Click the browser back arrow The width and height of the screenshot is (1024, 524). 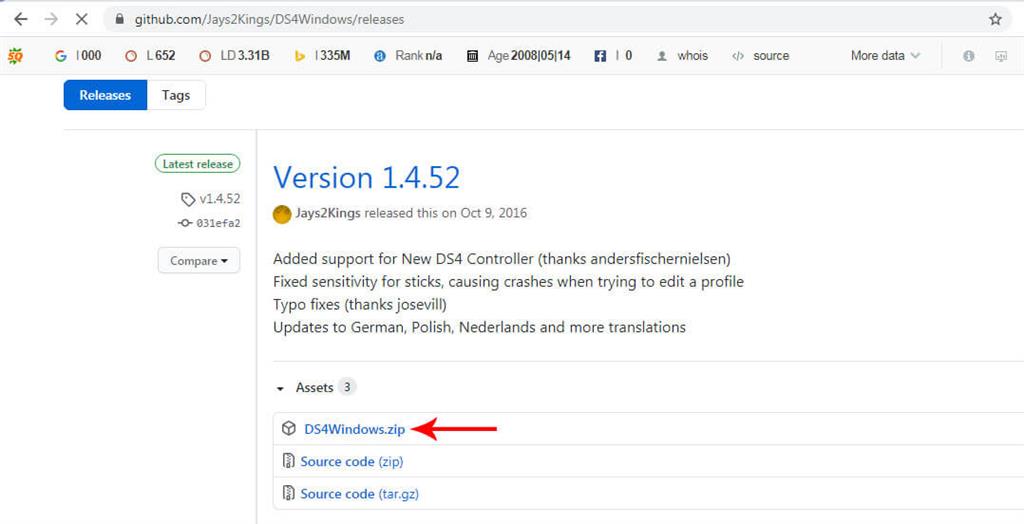tap(20, 19)
